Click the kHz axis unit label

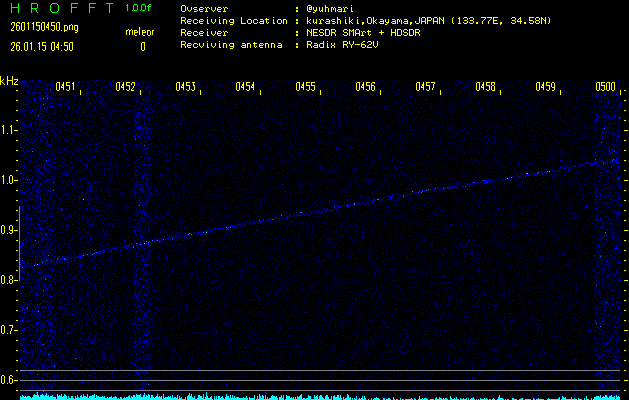(x=9, y=81)
